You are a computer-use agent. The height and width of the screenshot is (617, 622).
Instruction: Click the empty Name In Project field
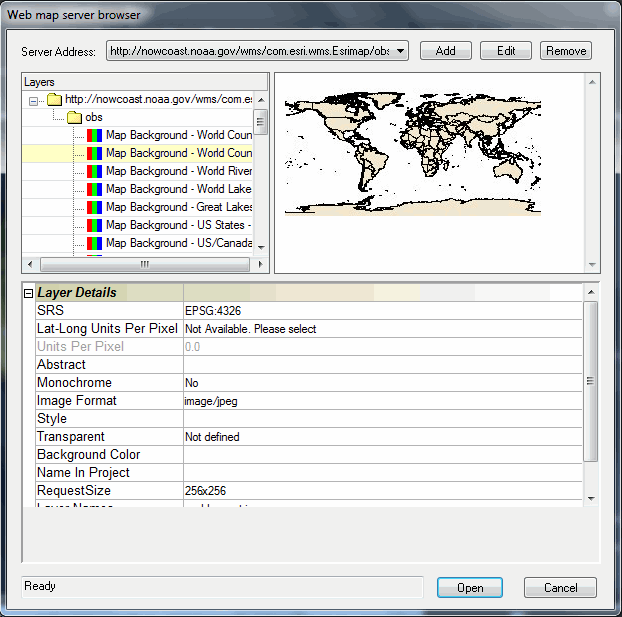[383, 473]
